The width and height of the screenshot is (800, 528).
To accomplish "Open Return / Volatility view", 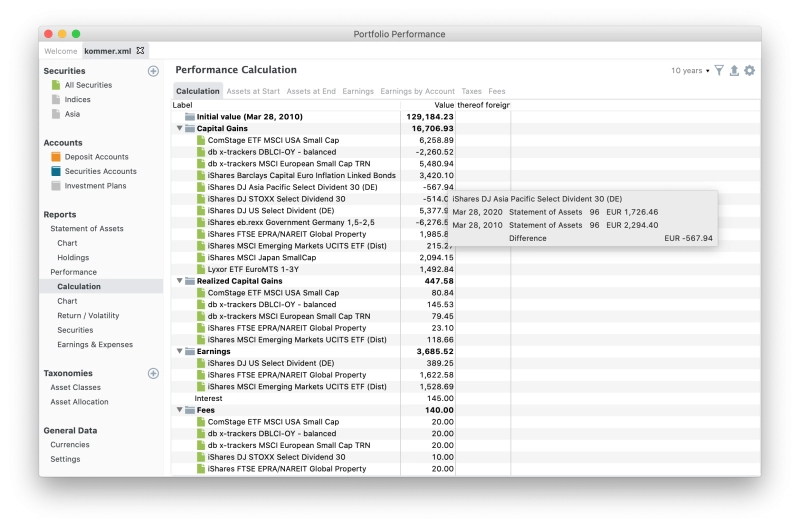I will (x=88, y=315).
